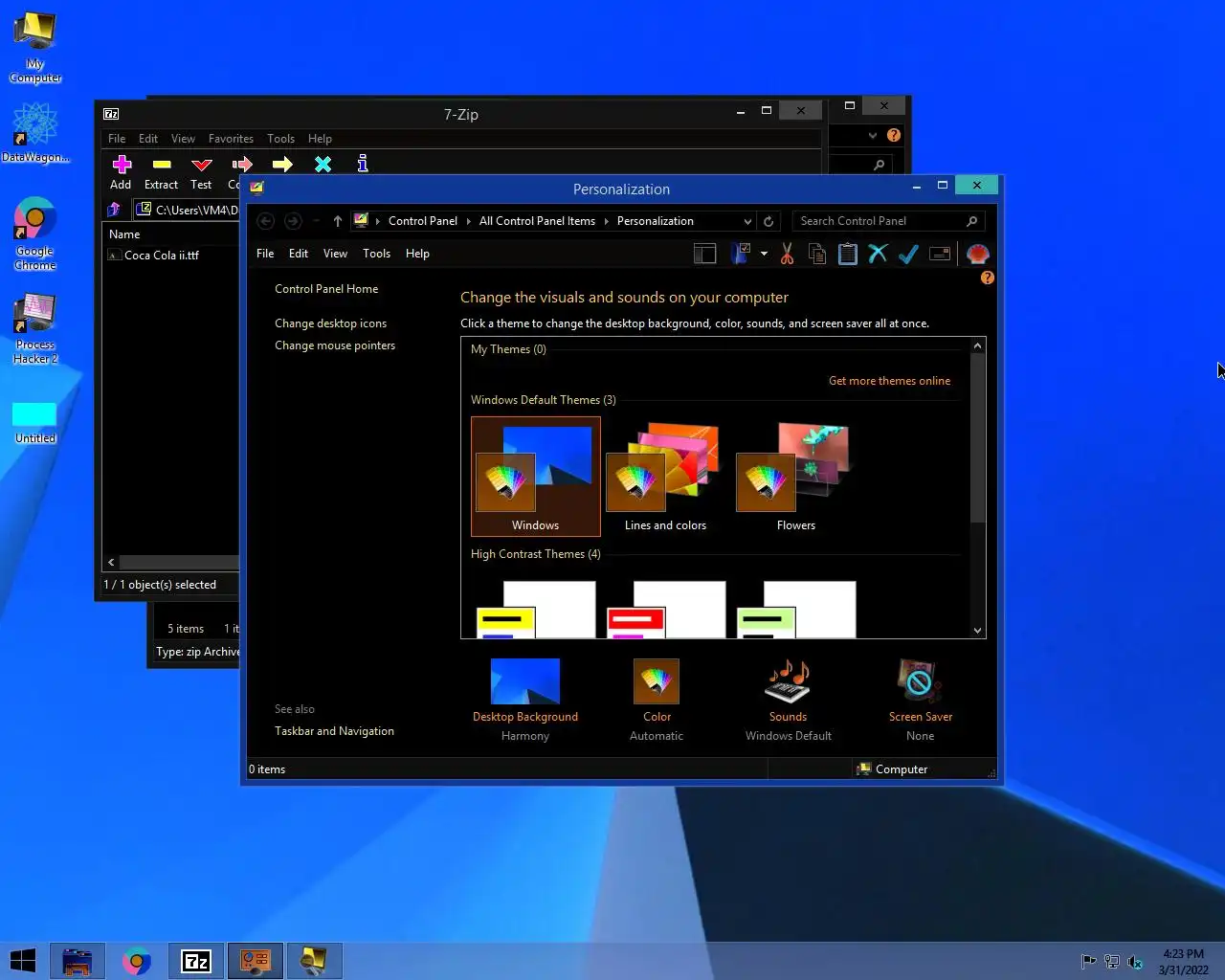Viewport: 1225px width, 980px height.
Task: Click the Delete blue X toolbar icon
Action: click(x=878, y=254)
